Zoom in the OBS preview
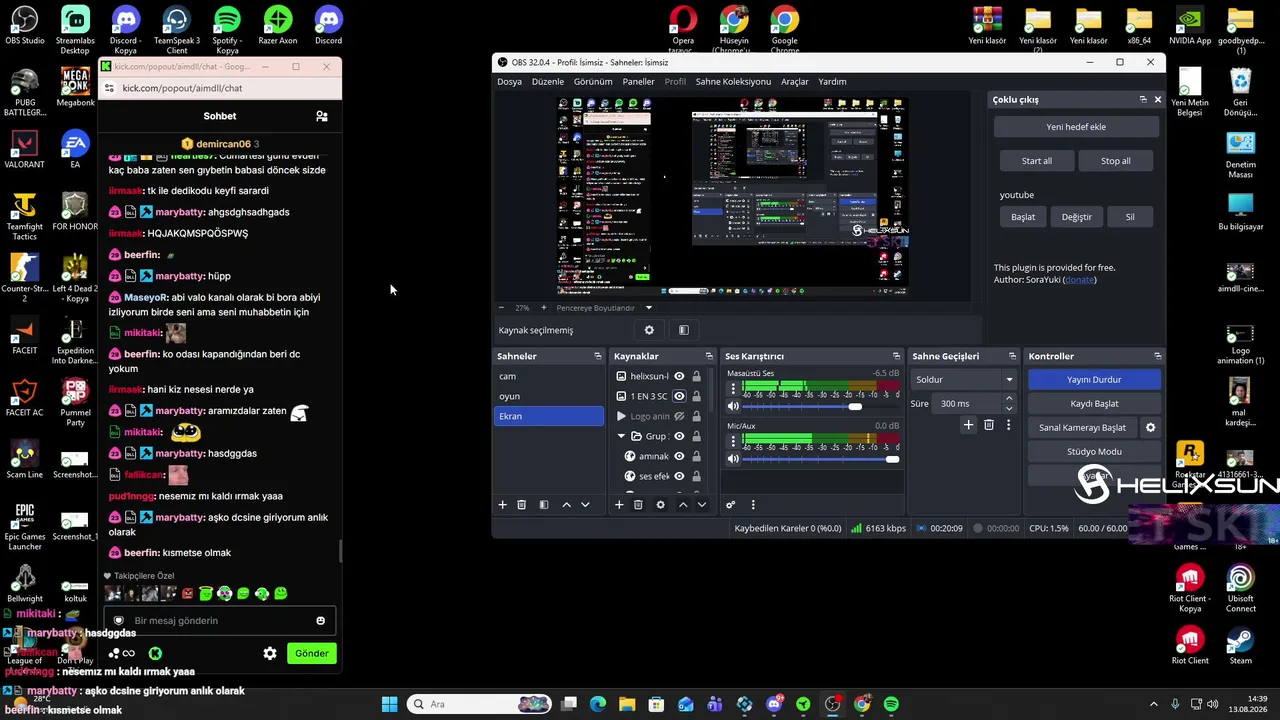Screen dimensions: 1280x720 (543, 308)
